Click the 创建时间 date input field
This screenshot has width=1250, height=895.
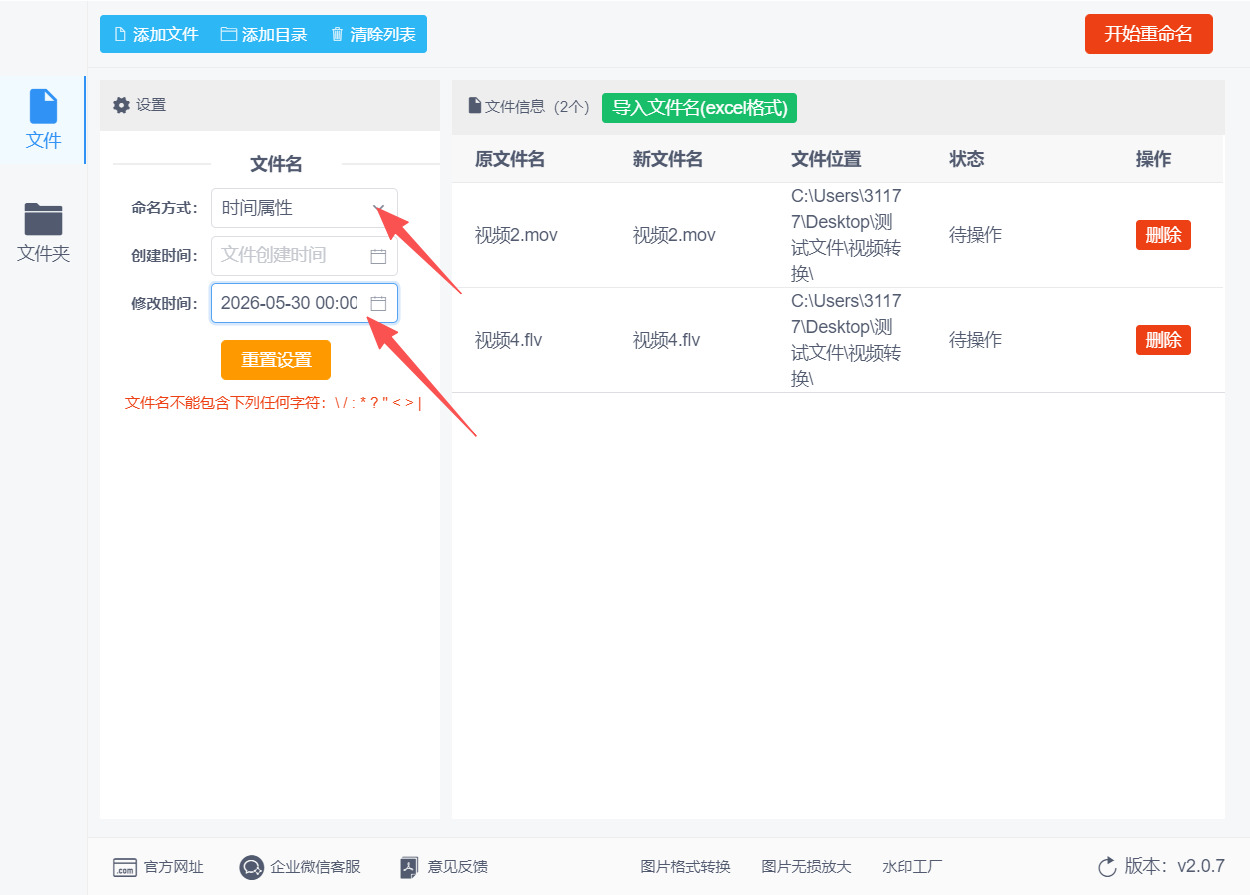(x=304, y=256)
